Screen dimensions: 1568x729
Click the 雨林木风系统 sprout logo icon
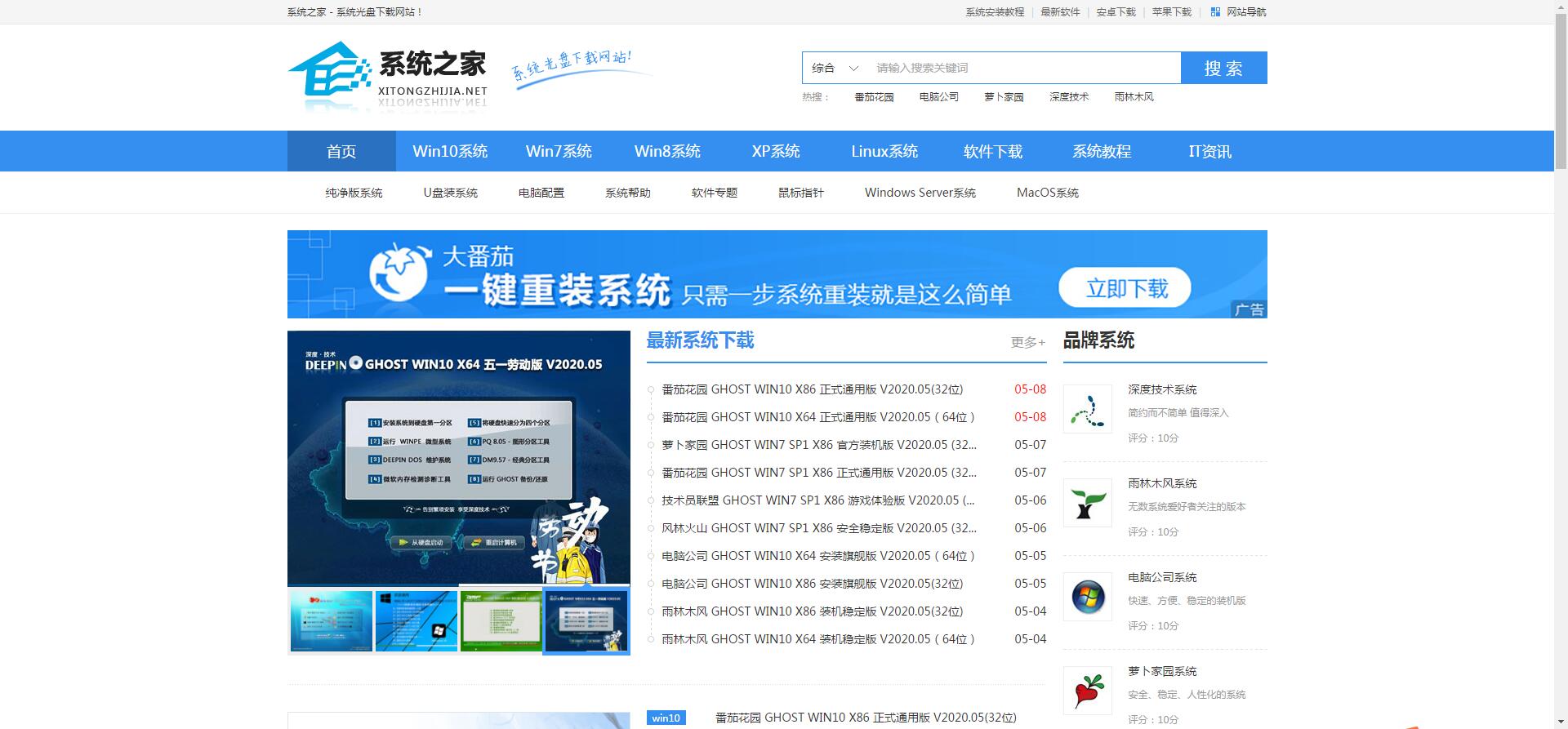(1087, 503)
